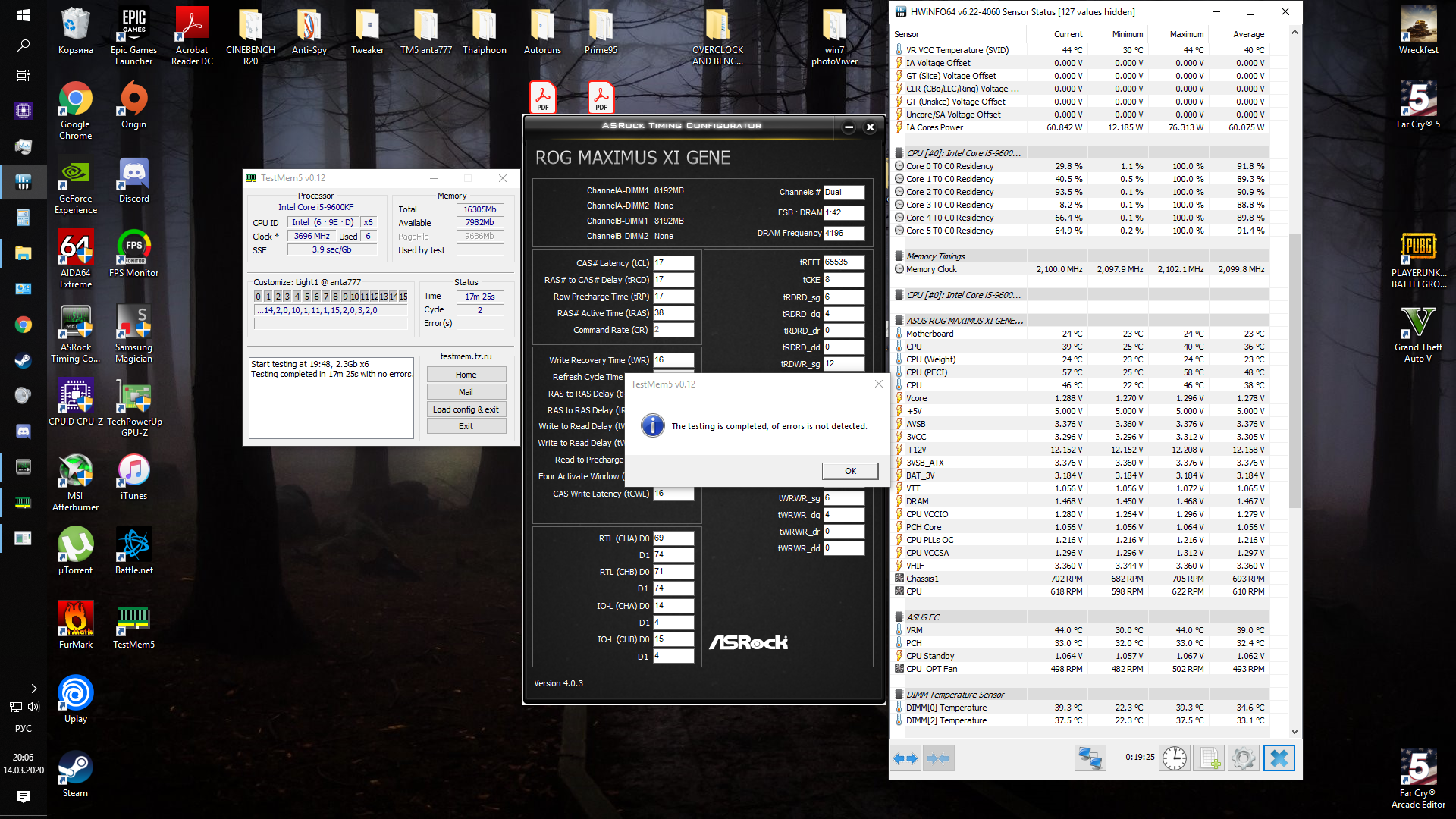Click HWiNFO network remote monitoring icon

point(1090,758)
